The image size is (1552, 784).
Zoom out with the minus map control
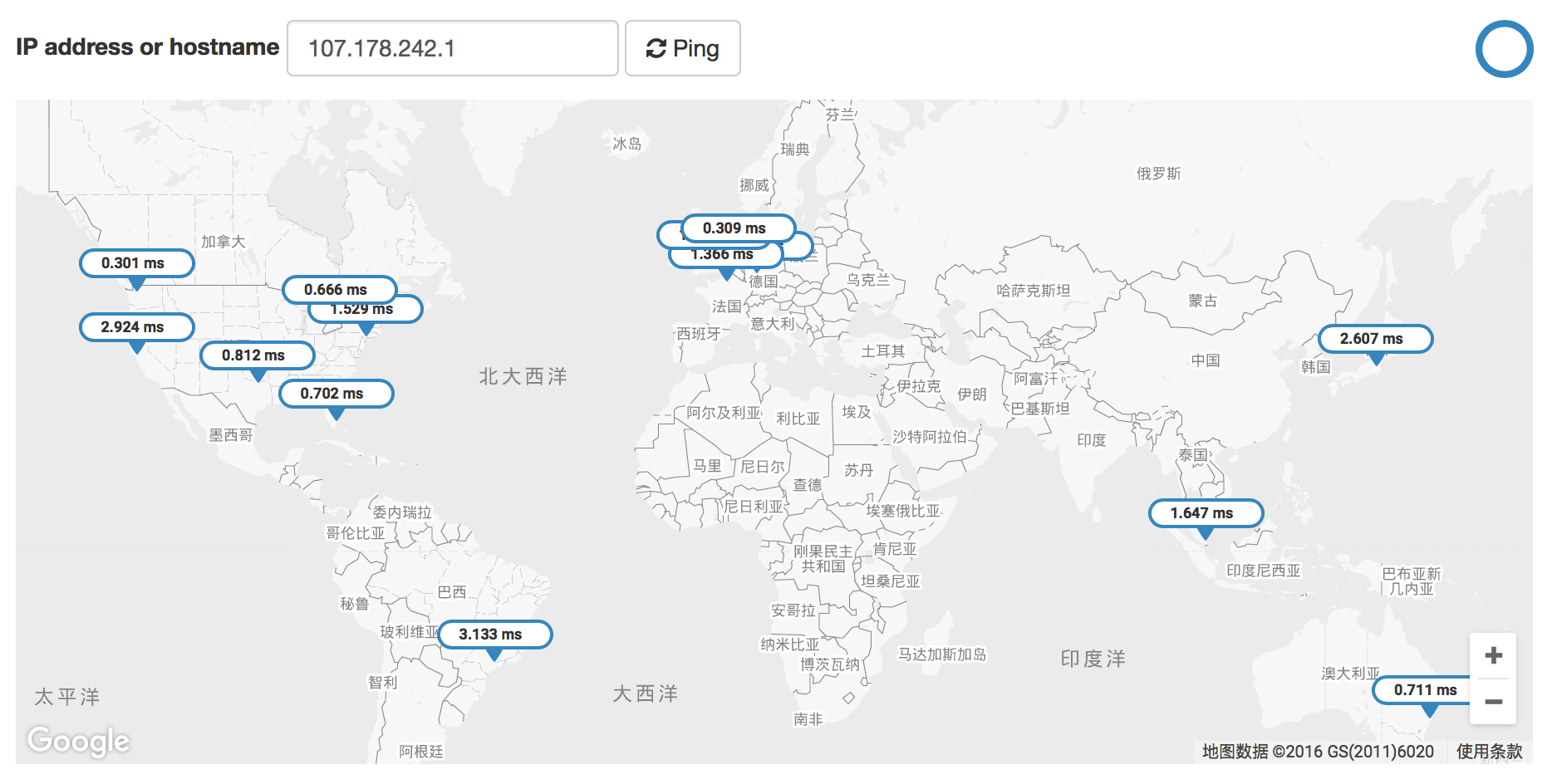[x=1493, y=702]
